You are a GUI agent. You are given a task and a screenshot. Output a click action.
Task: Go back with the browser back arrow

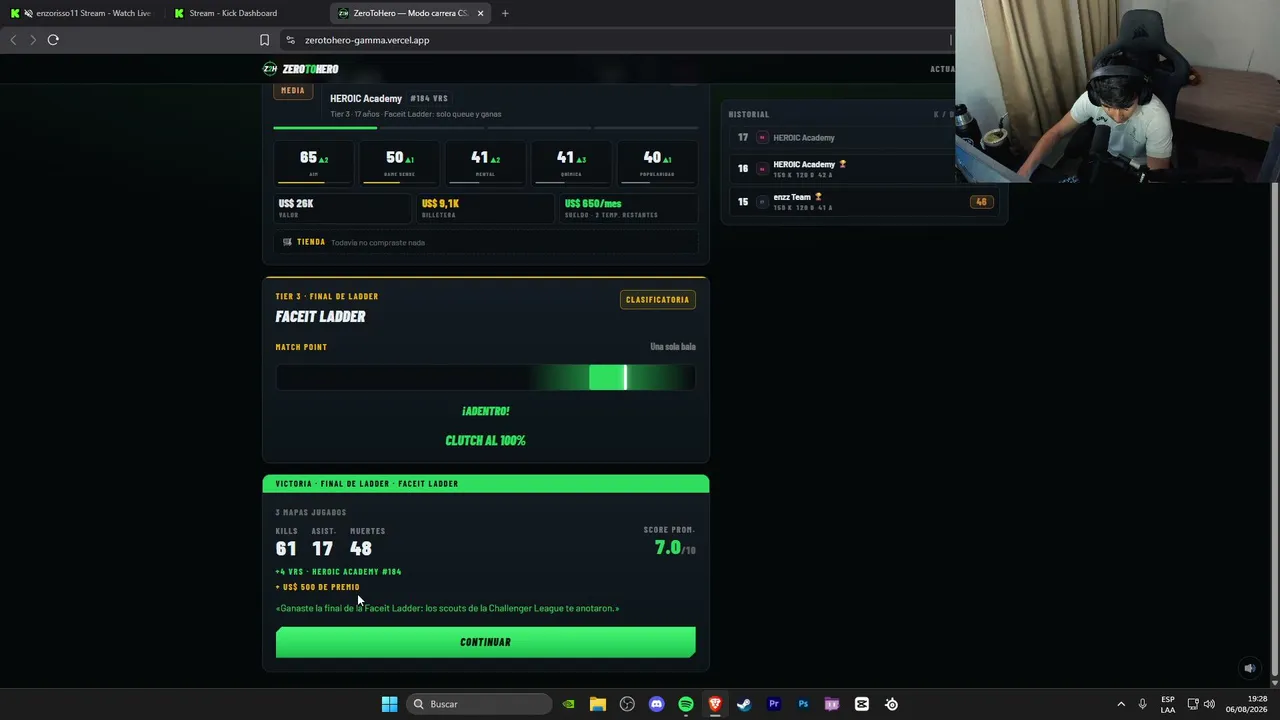click(x=13, y=40)
